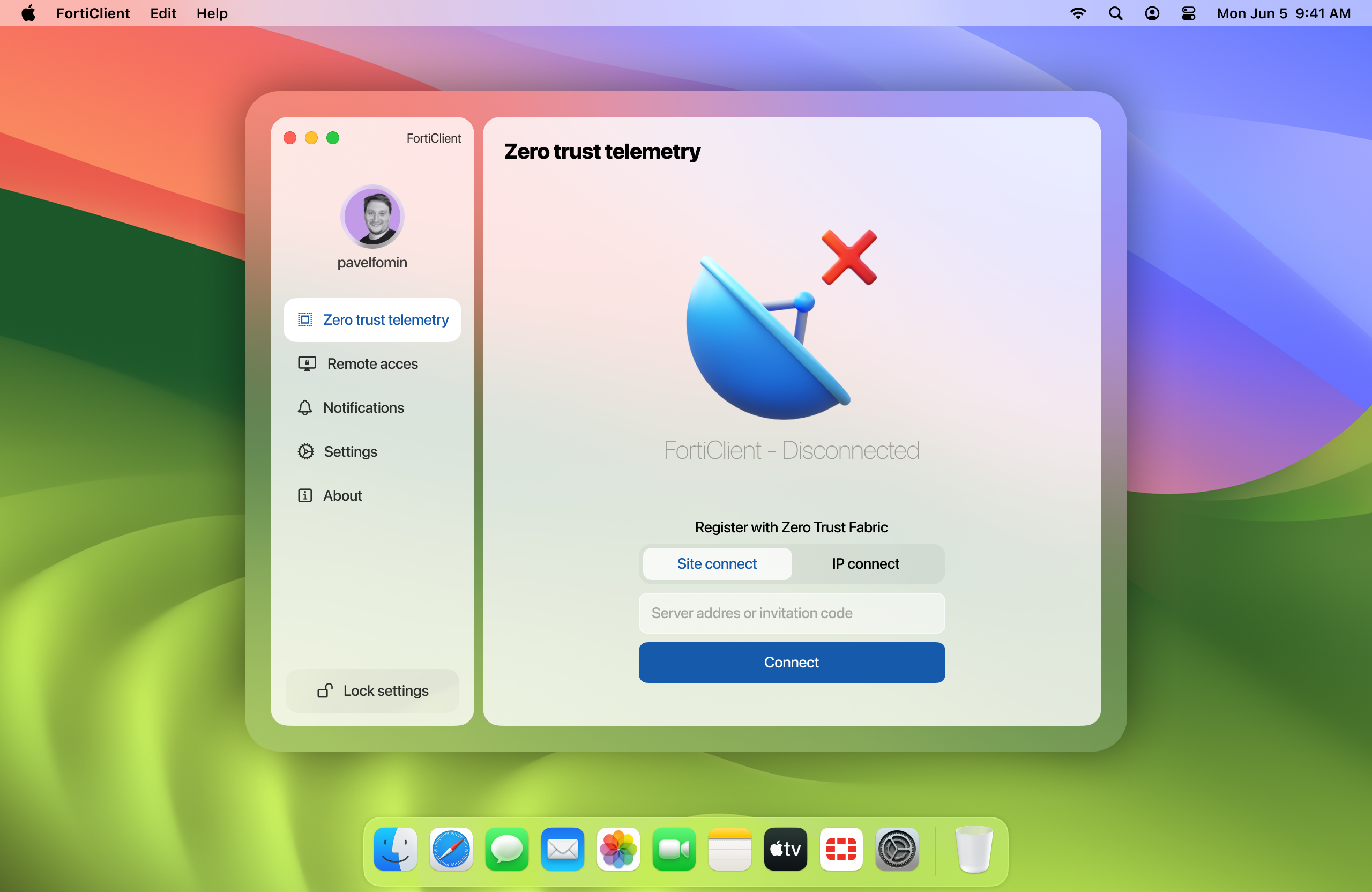Launch Safari from the Dock

coord(451,849)
